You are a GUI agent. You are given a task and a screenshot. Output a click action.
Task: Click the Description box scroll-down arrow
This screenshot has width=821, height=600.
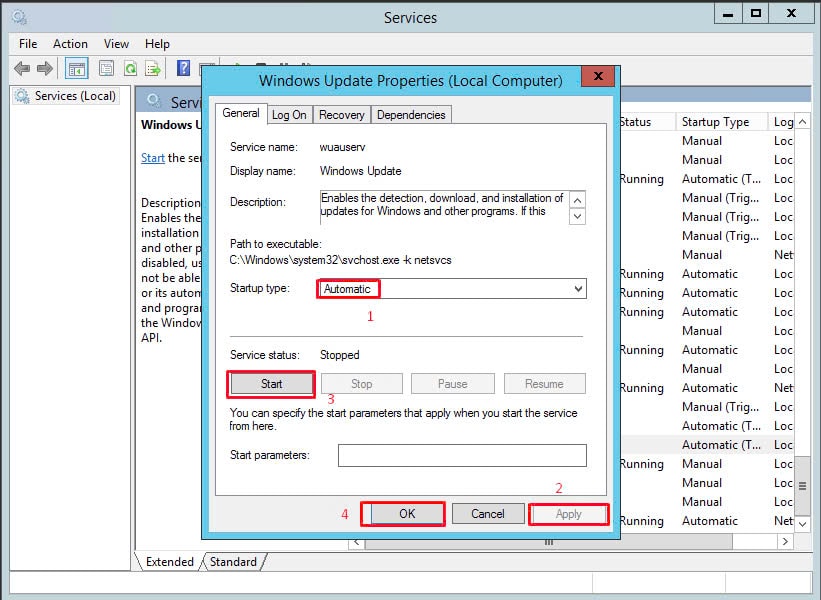[577, 216]
